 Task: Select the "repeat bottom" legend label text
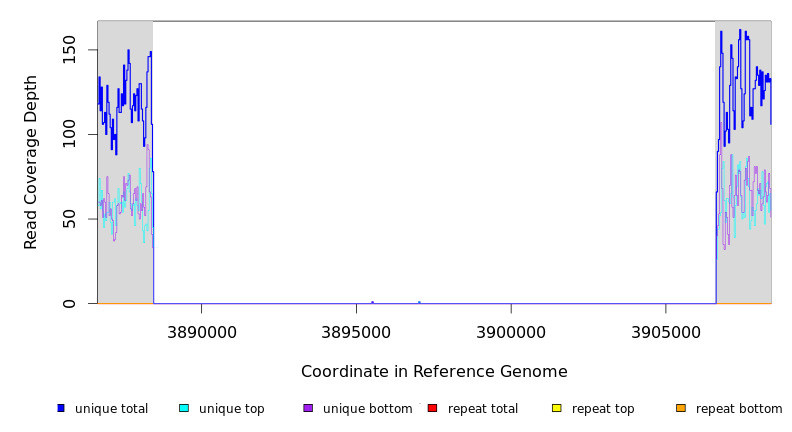pos(739,409)
